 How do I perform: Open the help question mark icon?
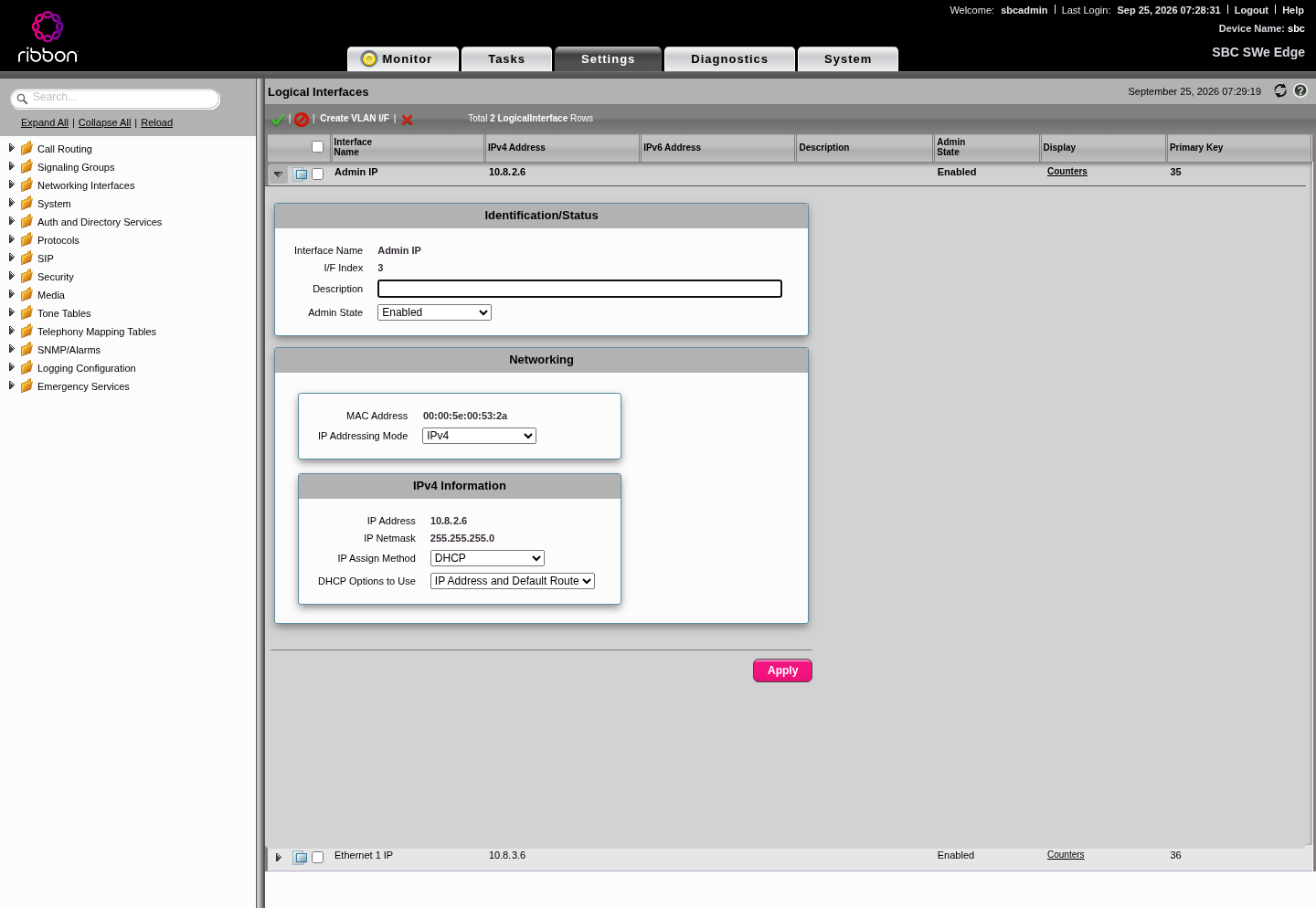tap(1300, 90)
